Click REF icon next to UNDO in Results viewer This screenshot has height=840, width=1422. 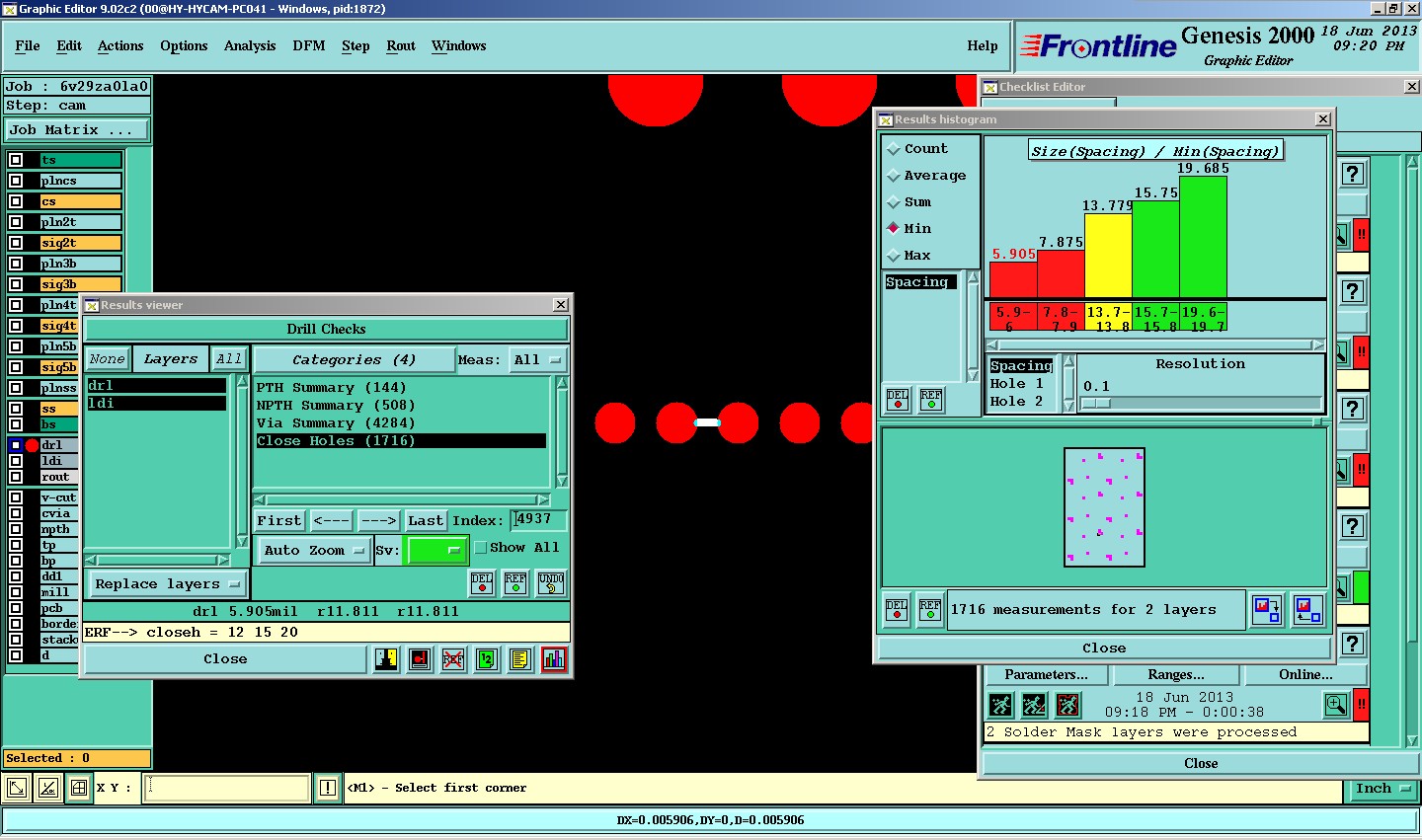tap(515, 583)
